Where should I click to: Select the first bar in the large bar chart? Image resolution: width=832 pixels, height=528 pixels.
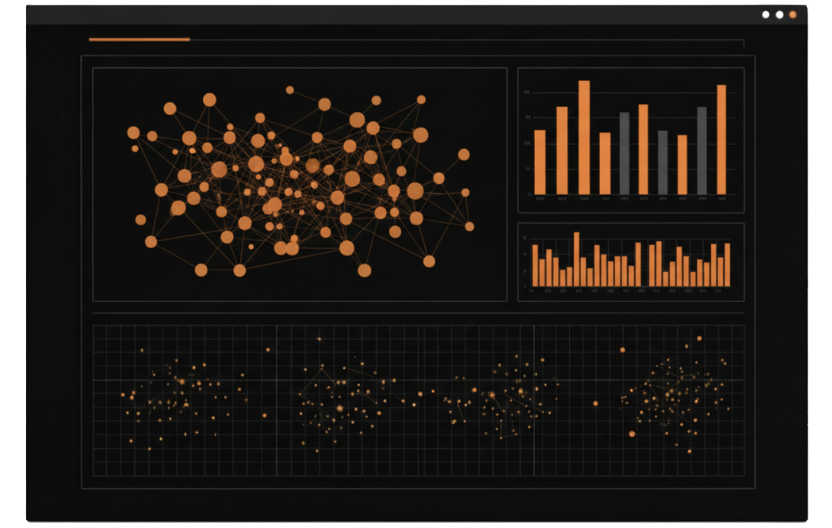tap(540, 162)
